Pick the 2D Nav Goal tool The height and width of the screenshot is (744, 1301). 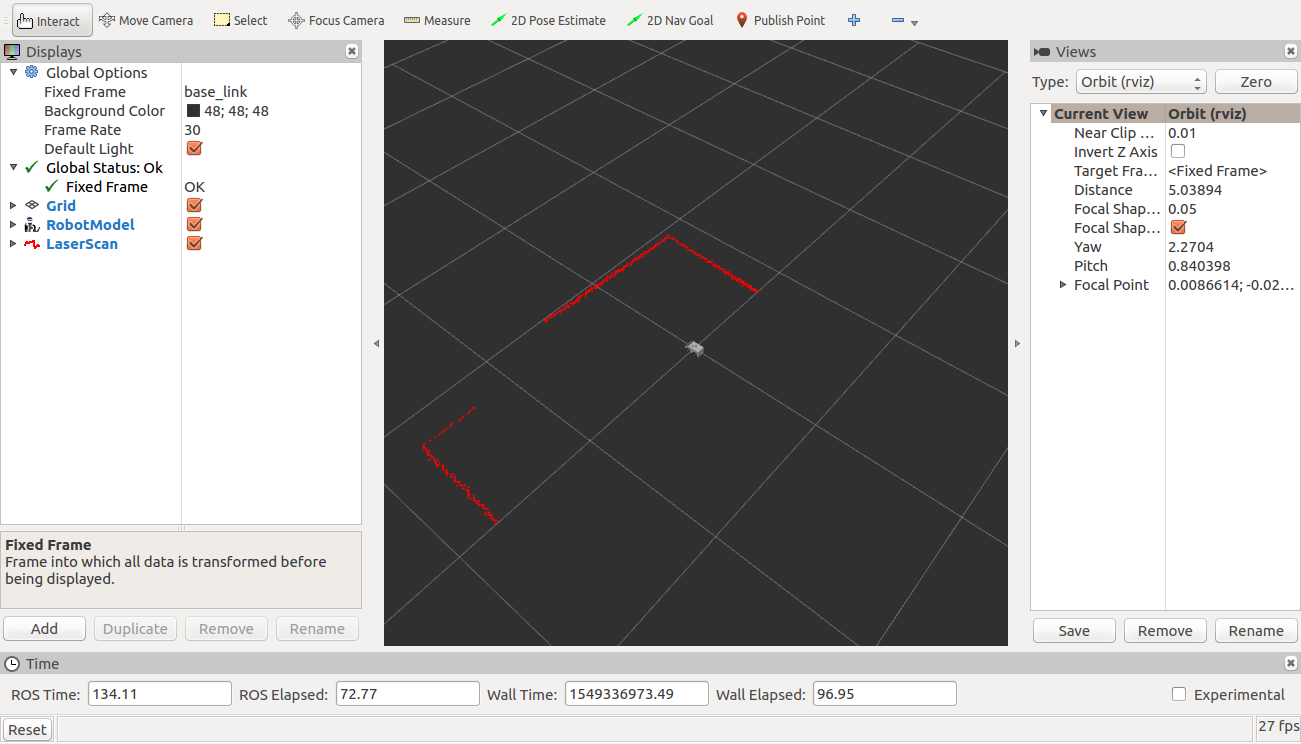tap(669, 20)
